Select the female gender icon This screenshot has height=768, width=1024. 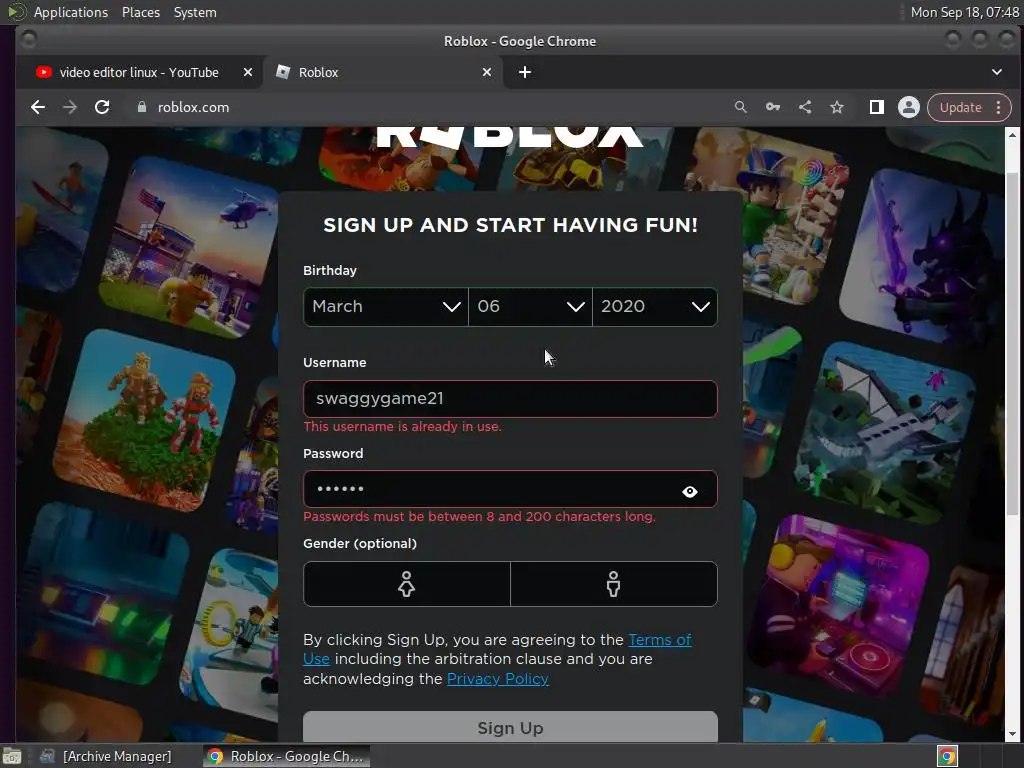pyautogui.click(x=407, y=584)
